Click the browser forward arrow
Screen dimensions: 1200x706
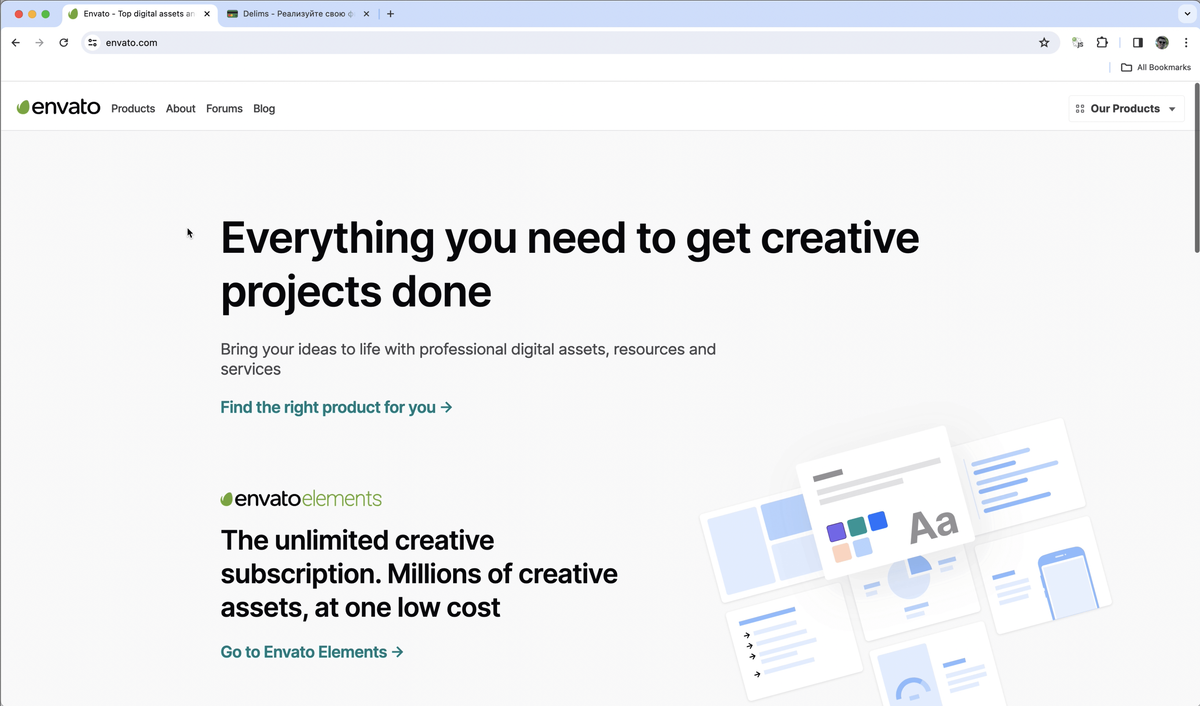(40, 43)
